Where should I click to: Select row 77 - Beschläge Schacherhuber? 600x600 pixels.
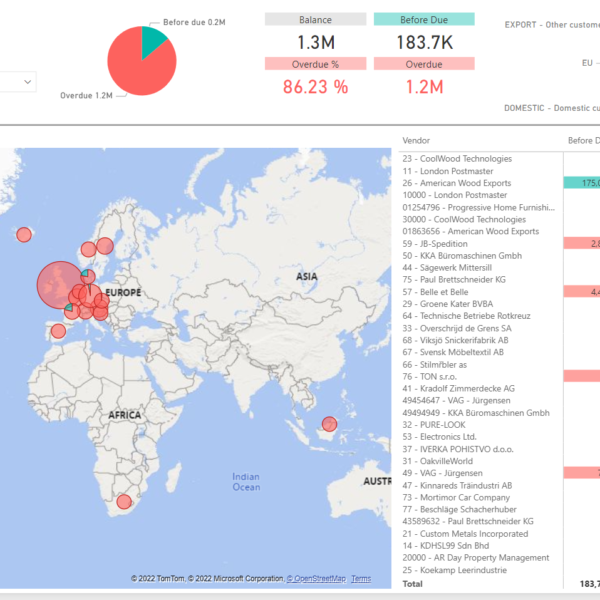click(459, 510)
